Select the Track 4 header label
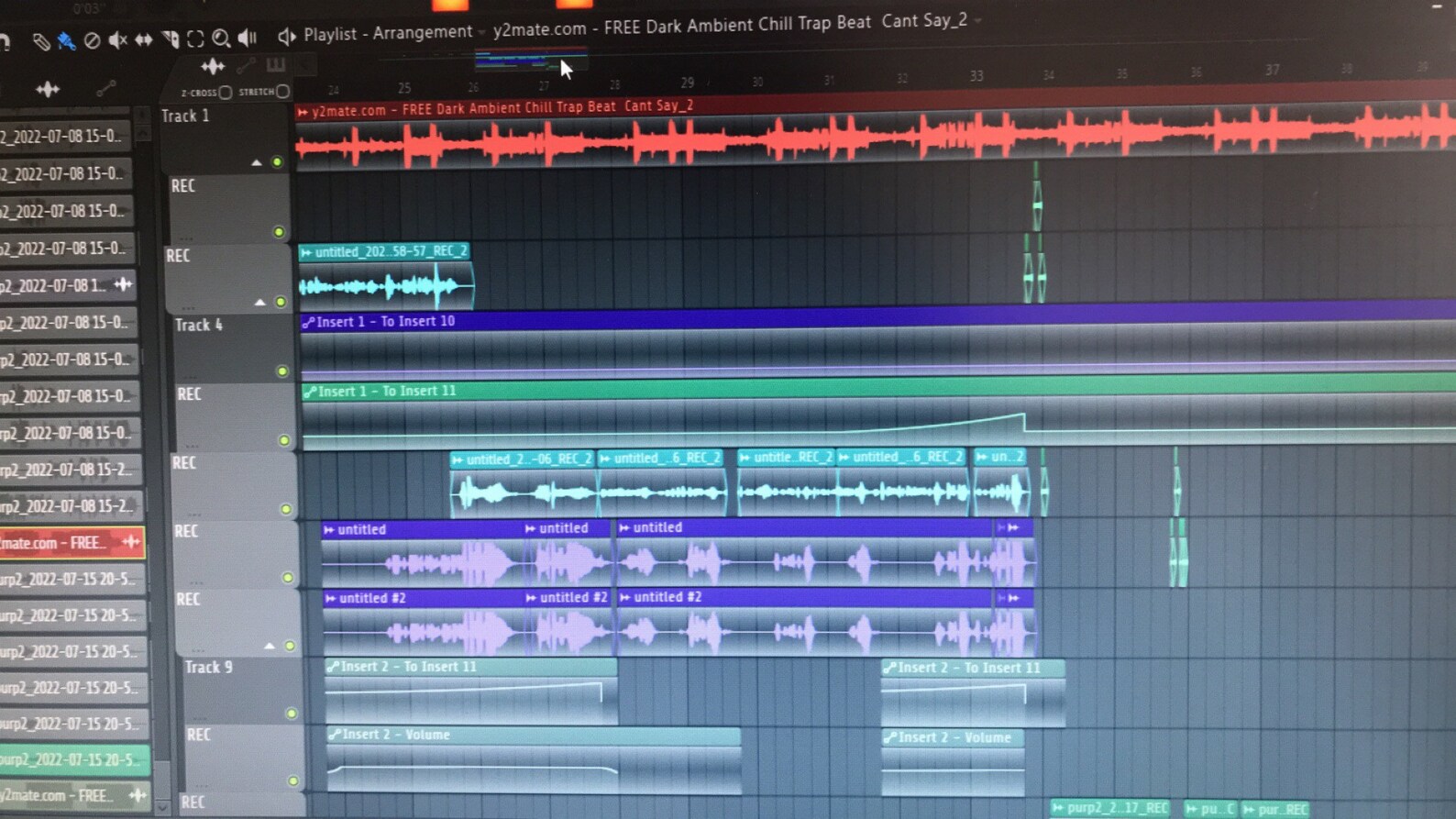Image resolution: width=1456 pixels, height=819 pixels. click(199, 325)
